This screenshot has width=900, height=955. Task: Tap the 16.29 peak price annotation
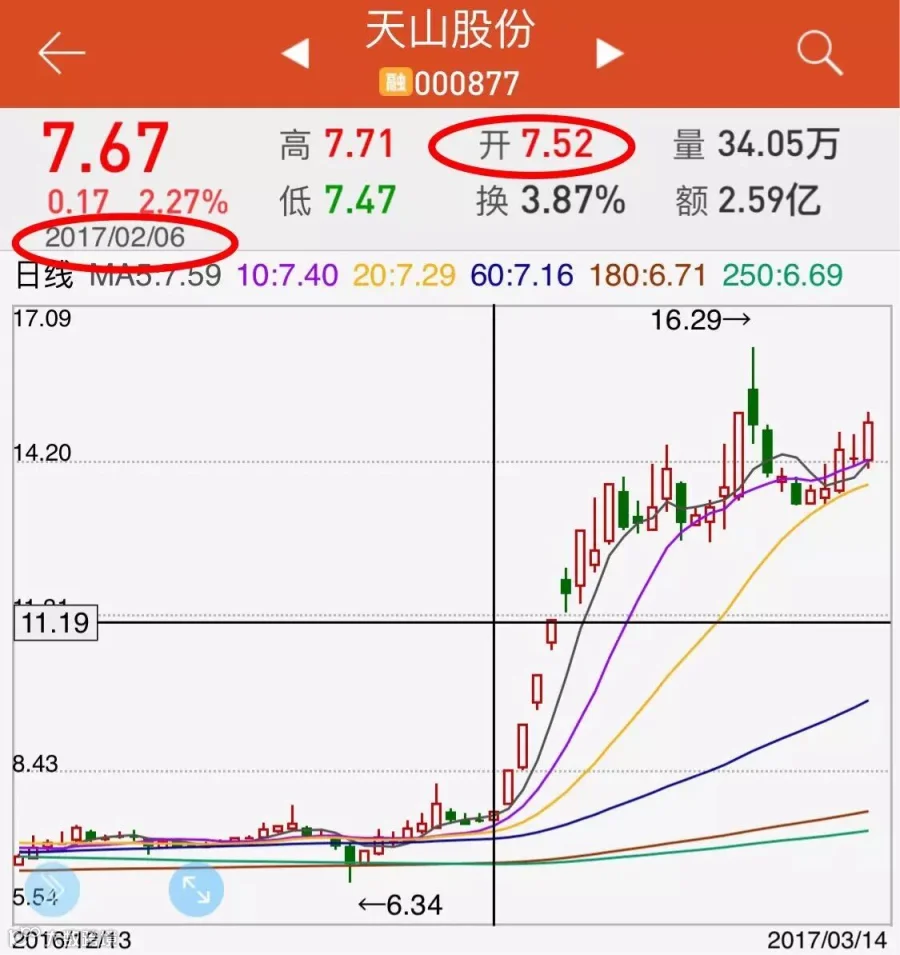(701, 320)
